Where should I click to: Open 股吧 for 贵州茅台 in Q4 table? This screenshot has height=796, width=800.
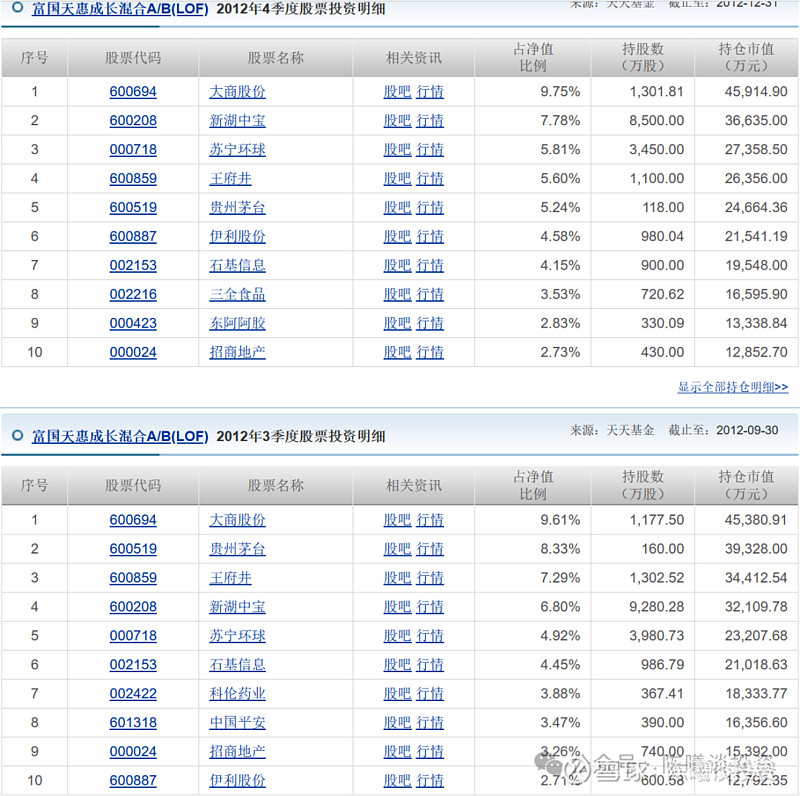(x=397, y=208)
